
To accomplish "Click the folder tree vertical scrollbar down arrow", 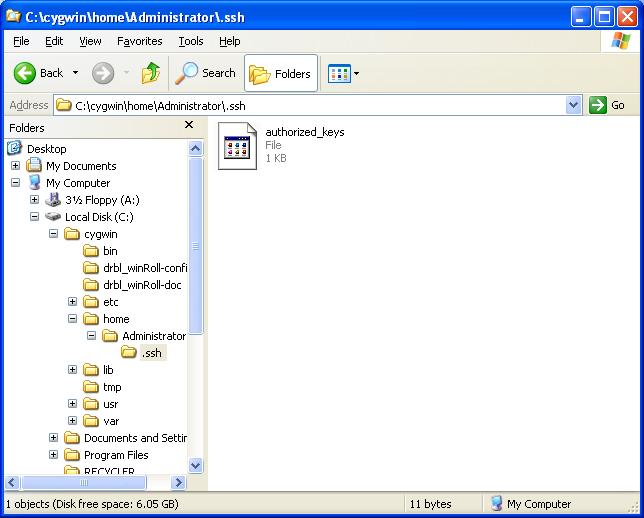I will coord(196,465).
